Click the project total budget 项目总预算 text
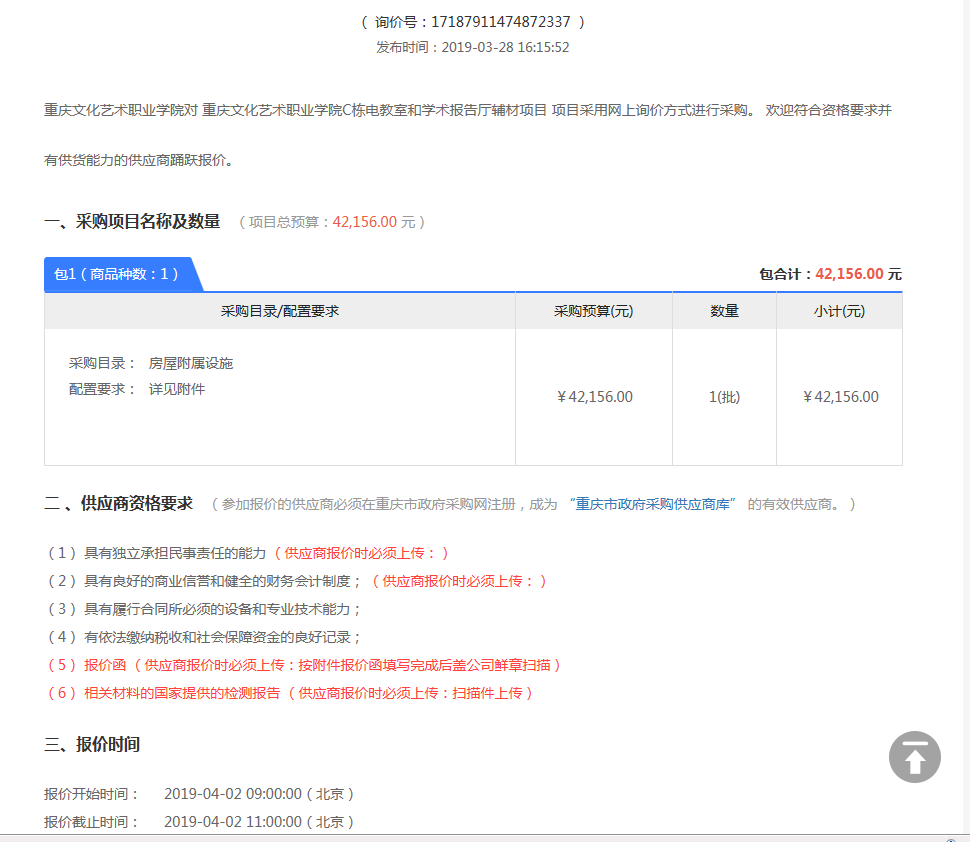Image resolution: width=970 pixels, height=842 pixels. pos(332,222)
